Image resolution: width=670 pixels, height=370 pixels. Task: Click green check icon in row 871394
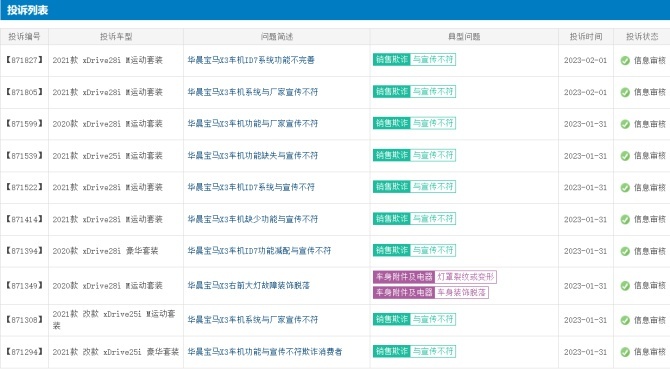[x=625, y=251]
